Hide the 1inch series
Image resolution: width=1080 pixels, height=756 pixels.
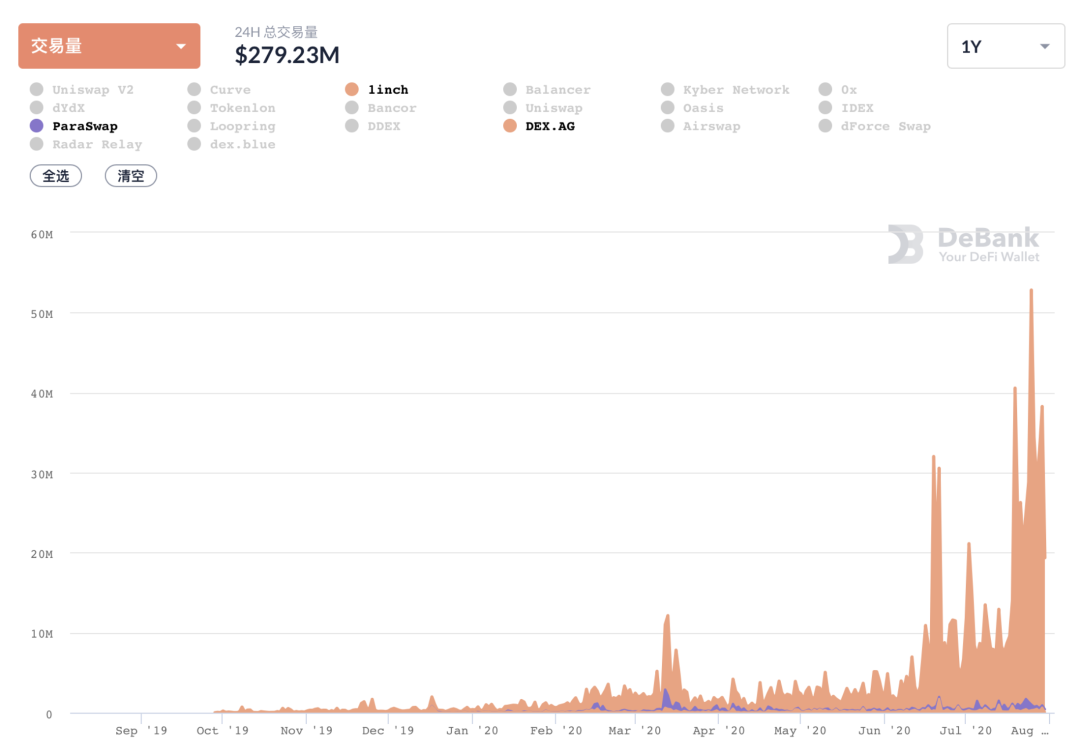(x=377, y=90)
